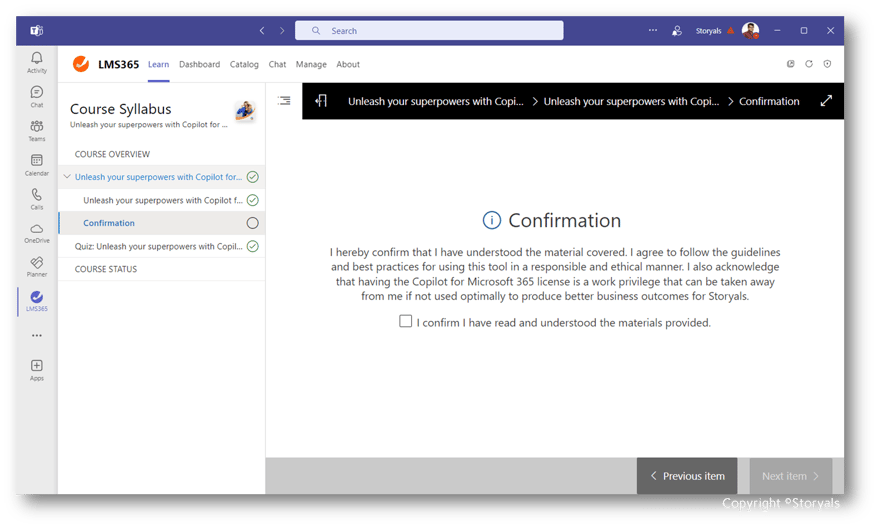Reload the LMS365 tab with refresh icon

tap(809, 64)
